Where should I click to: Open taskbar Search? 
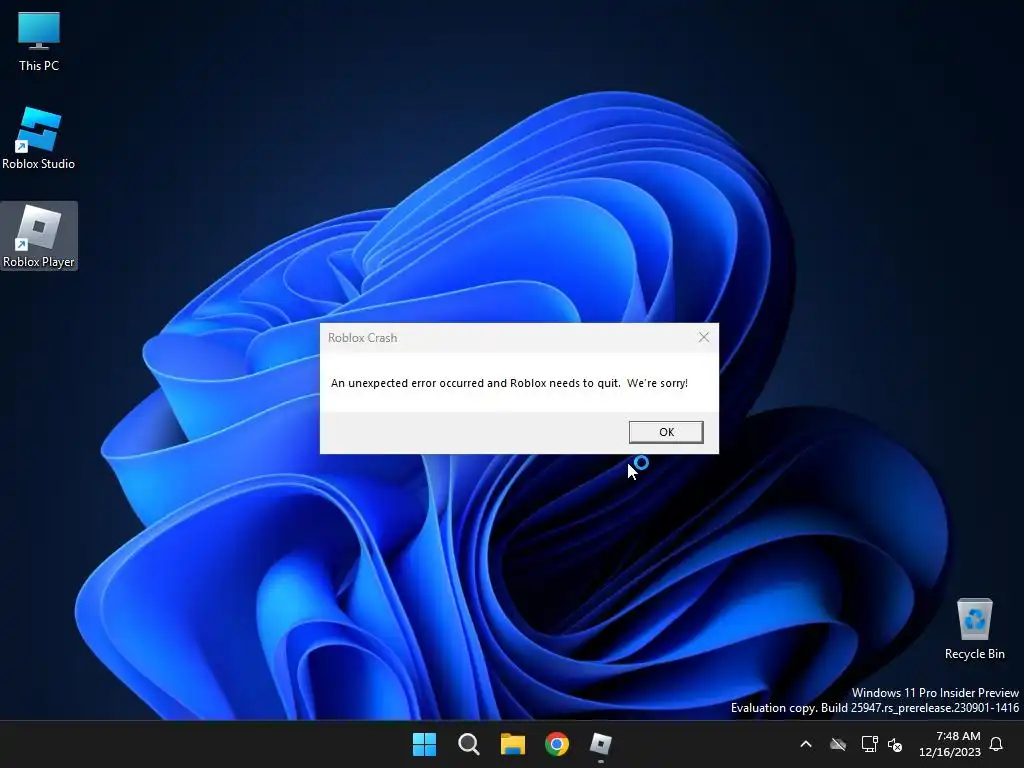468,744
